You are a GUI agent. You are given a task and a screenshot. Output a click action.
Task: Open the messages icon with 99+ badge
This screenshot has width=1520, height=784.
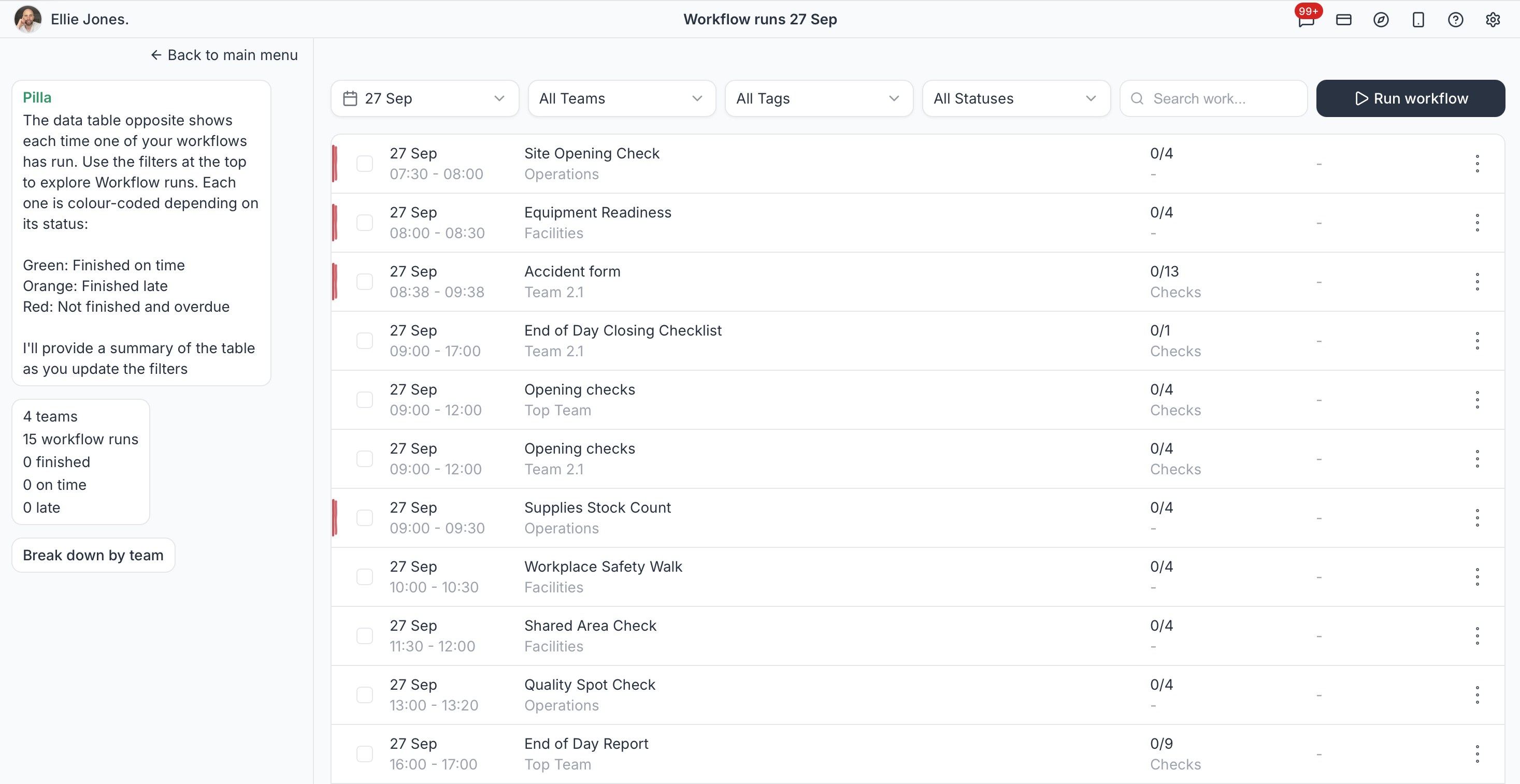coord(1306,20)
